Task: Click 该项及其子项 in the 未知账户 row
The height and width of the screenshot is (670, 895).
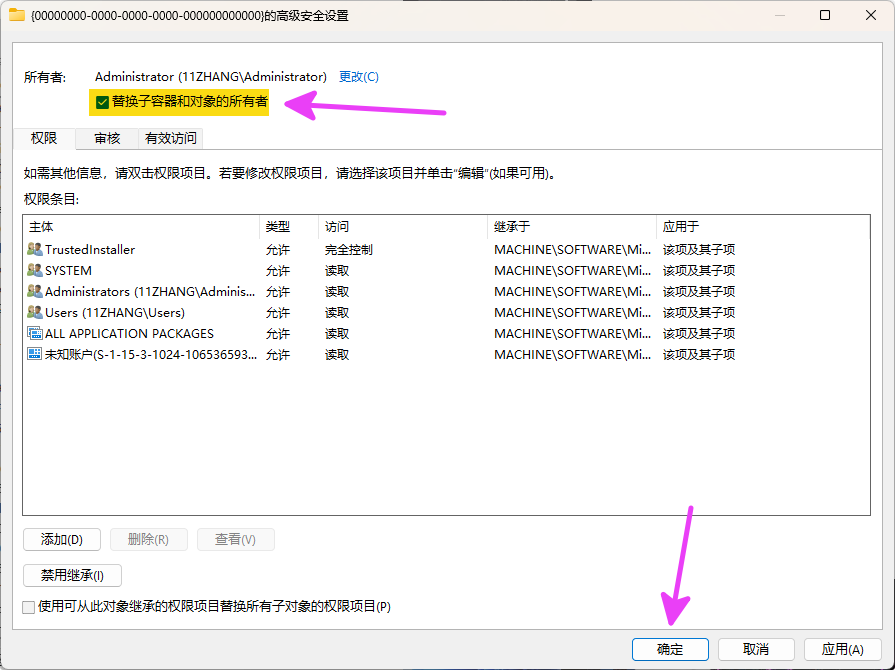Action: 699,354
